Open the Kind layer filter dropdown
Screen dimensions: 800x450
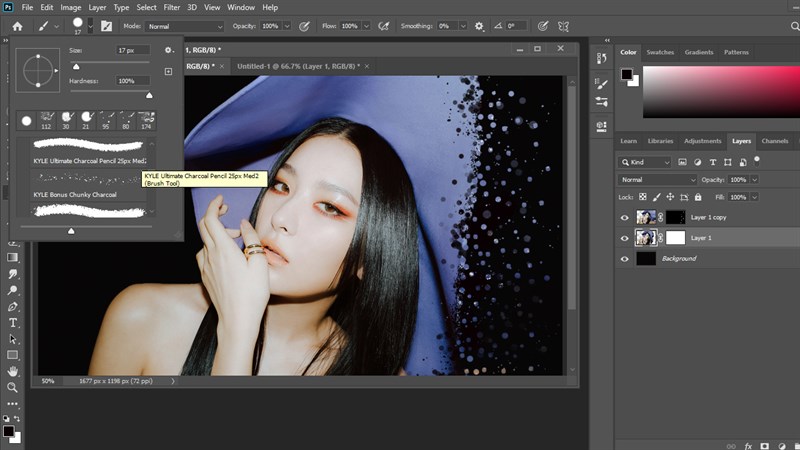(646, 161)
